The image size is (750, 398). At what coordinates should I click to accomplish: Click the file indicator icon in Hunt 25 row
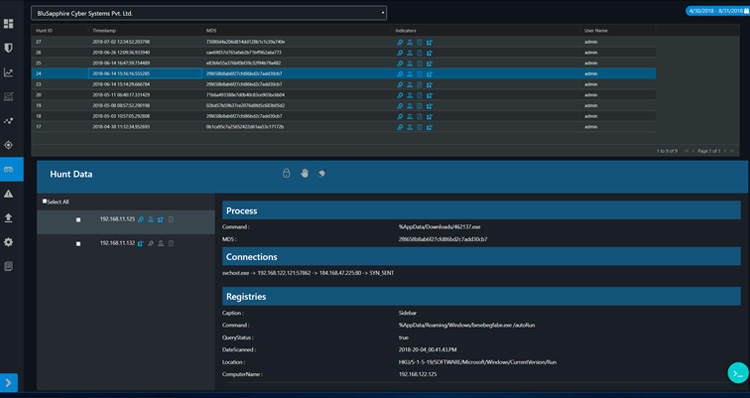point(419,63)
